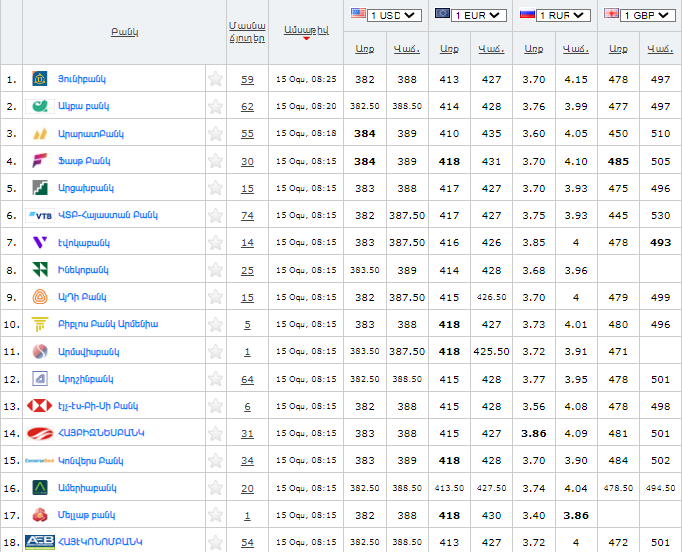This screenshot has width=682, height=552.
Task: Open ՀԱՅԷԿՈՆՈՄԲԱՆԿ's 54 branches link
Action: tap(247, 542)
